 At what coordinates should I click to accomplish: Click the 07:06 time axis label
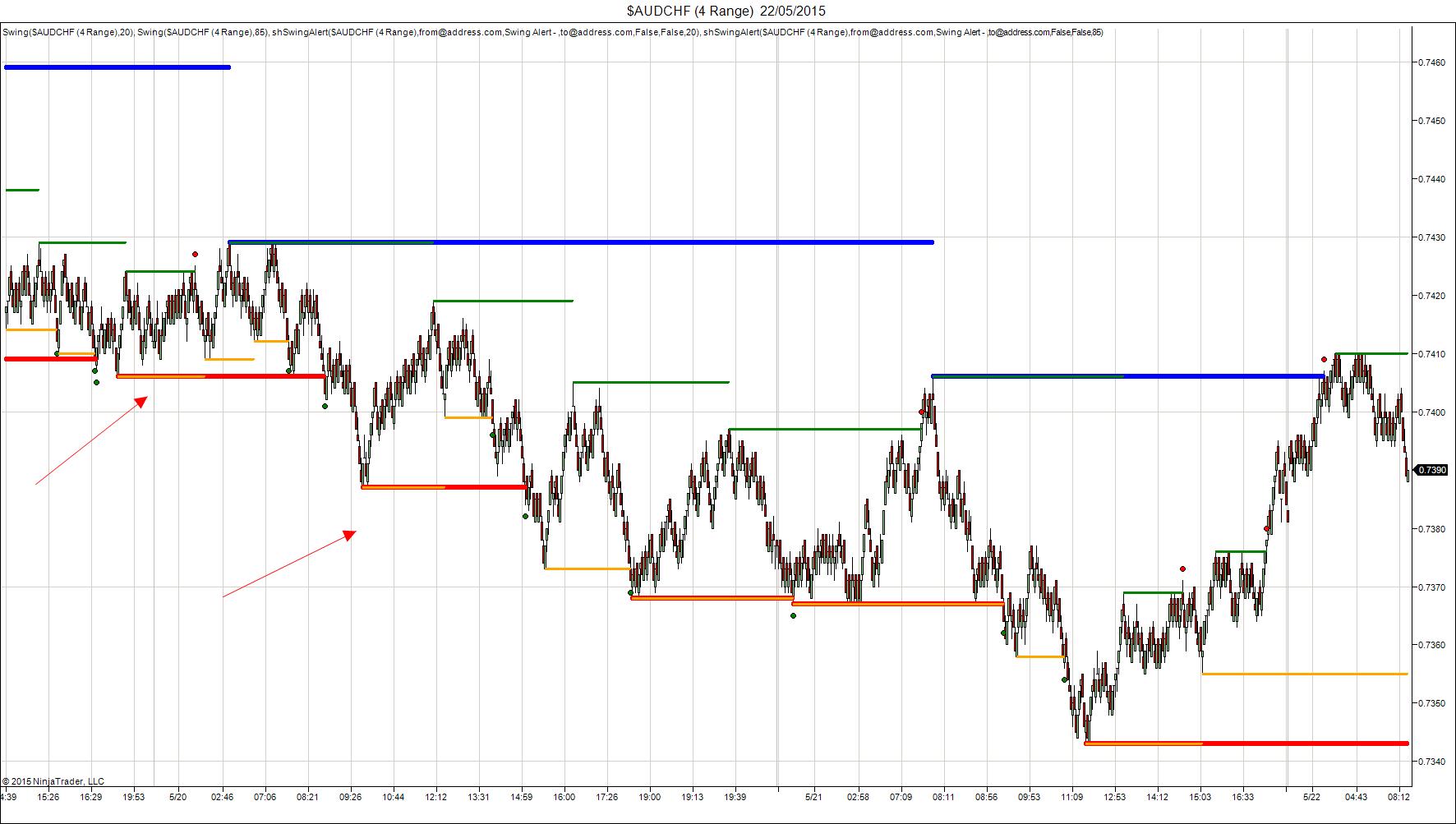coord(265,797)
